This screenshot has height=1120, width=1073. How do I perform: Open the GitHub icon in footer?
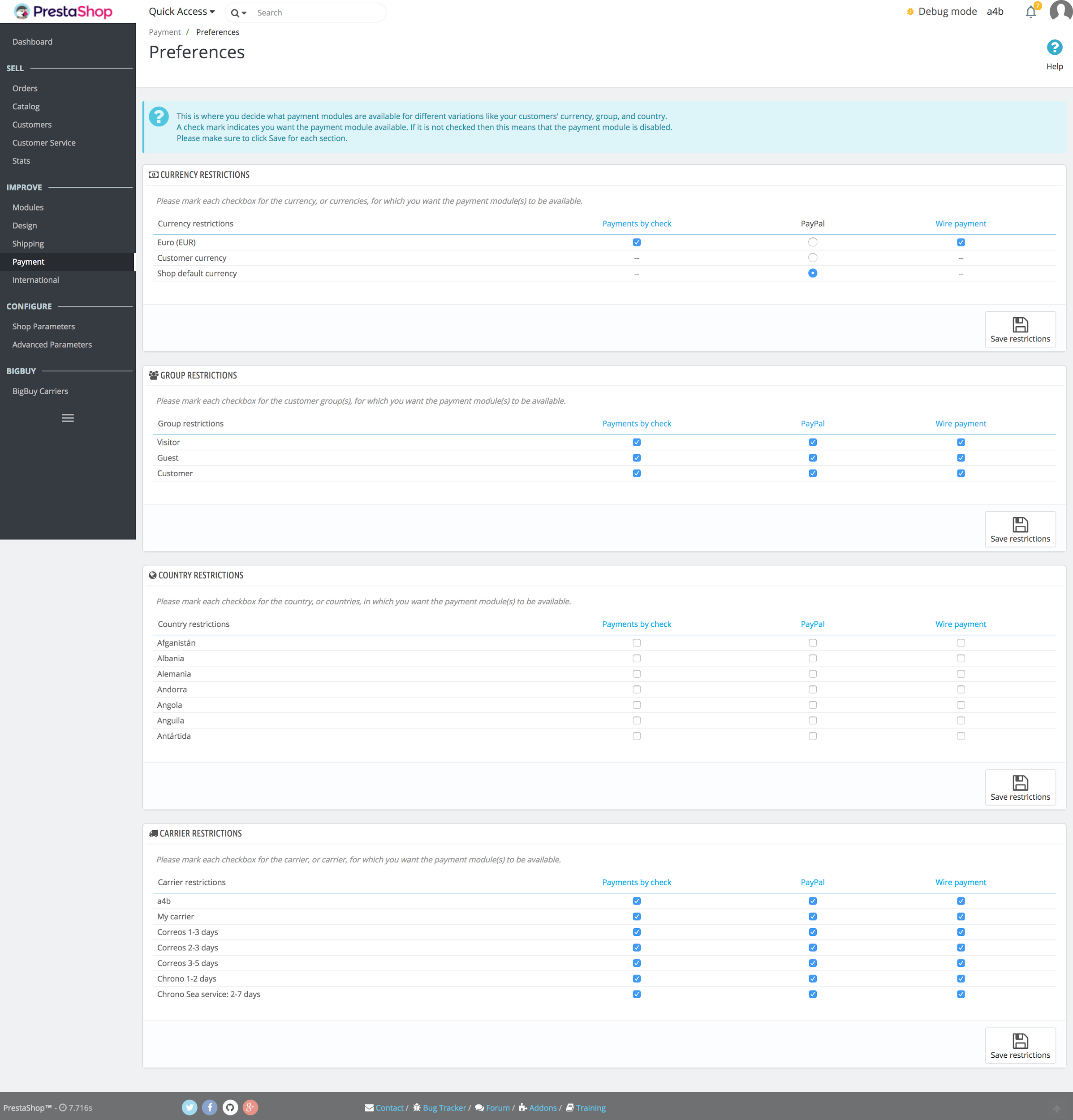[x=230, y=1107]
